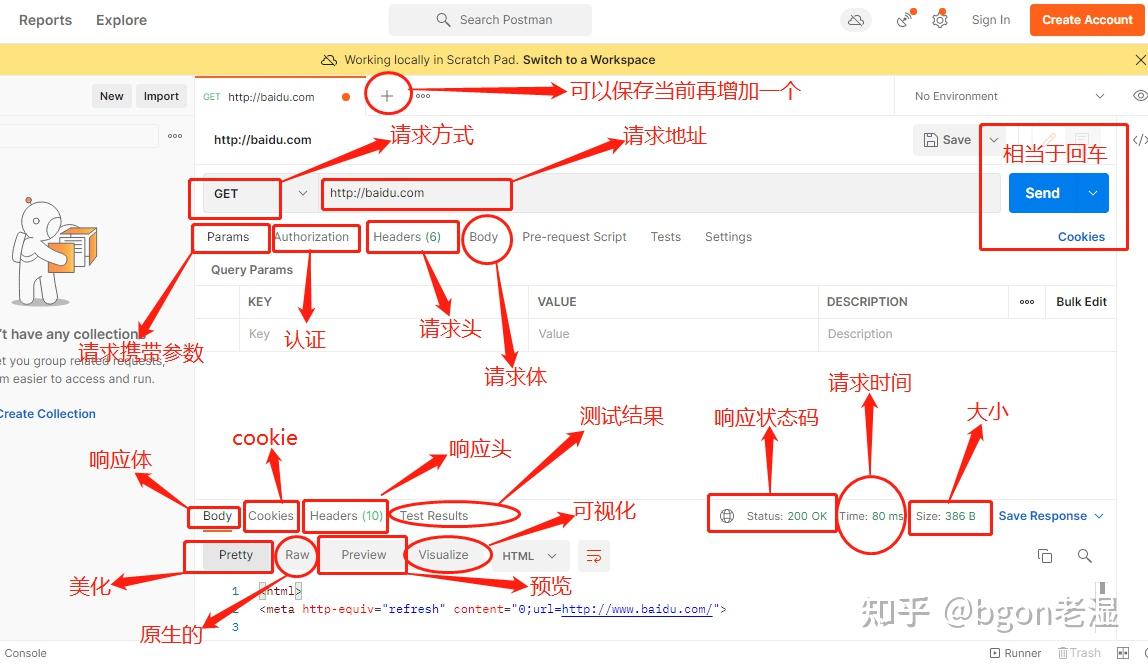This screenshot has width=1148, height=664.
Task: Select the Pretty response formatting option
Action: pos(234,554)
